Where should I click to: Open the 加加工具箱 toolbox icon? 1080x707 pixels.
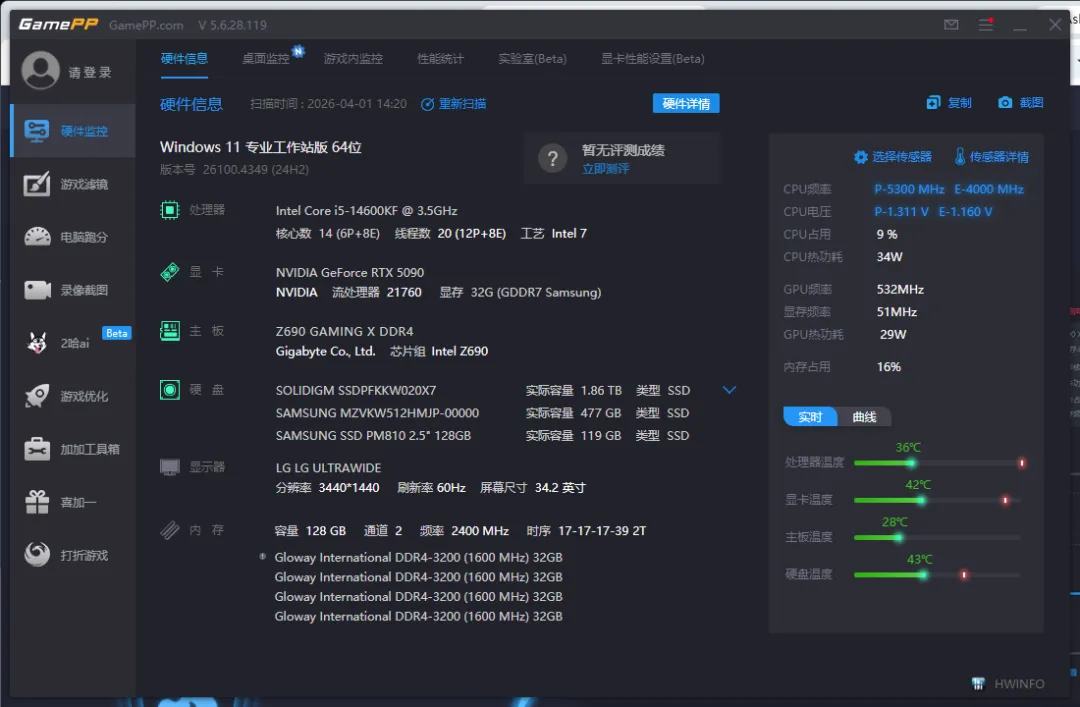click(37, 449)
